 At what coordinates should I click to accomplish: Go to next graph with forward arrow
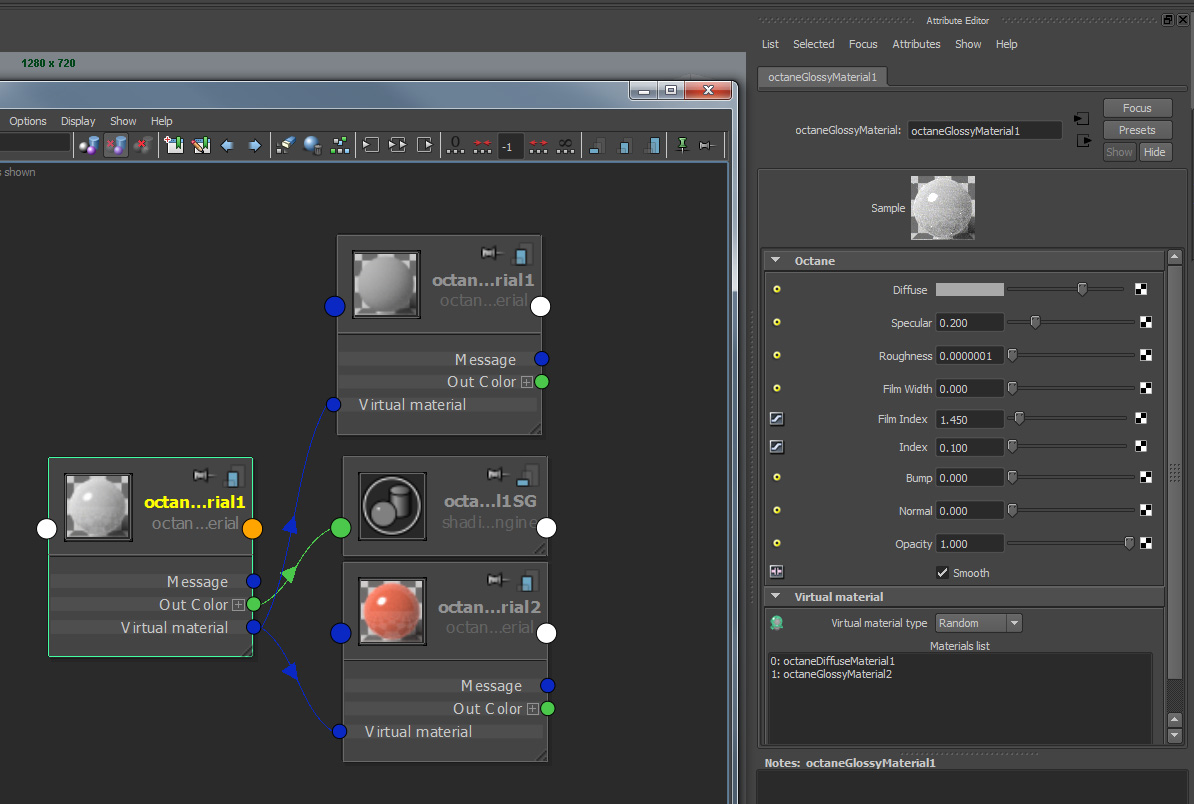pyautogui.click(x=254, y=145)
